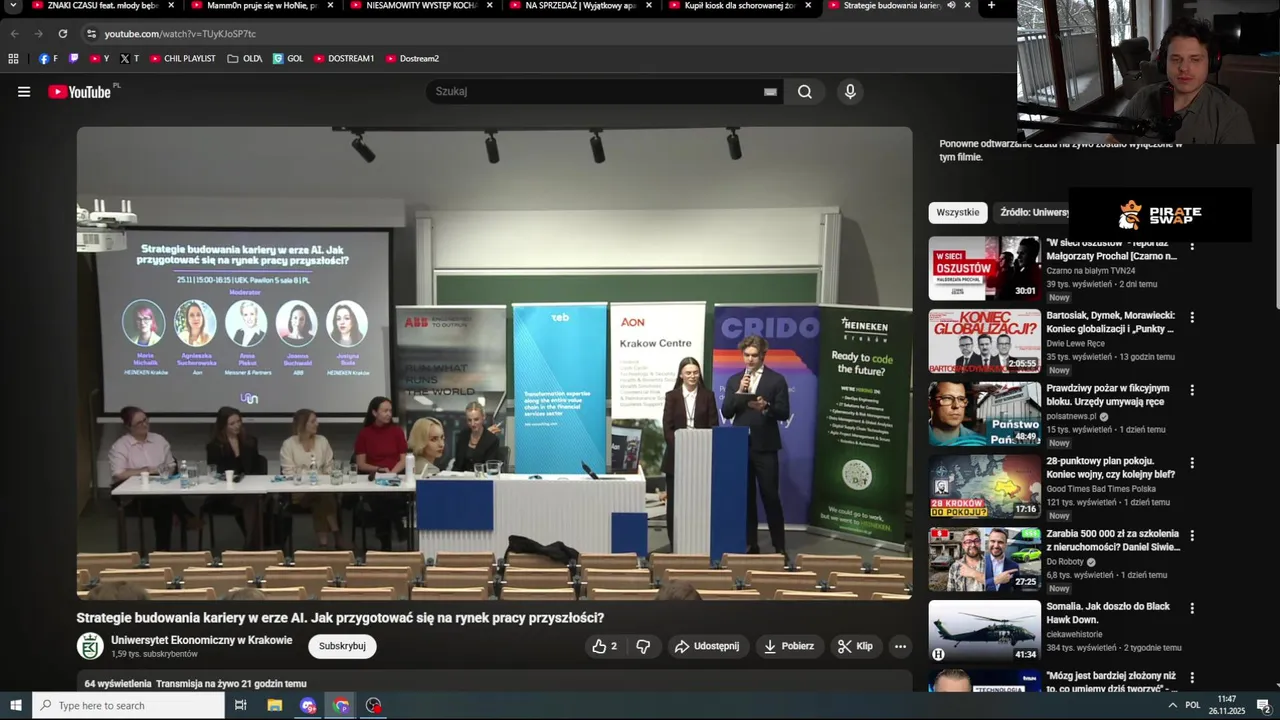Open CHIL PLAYLIST bookmark
Screen dimensions: 1280x720
182,59
